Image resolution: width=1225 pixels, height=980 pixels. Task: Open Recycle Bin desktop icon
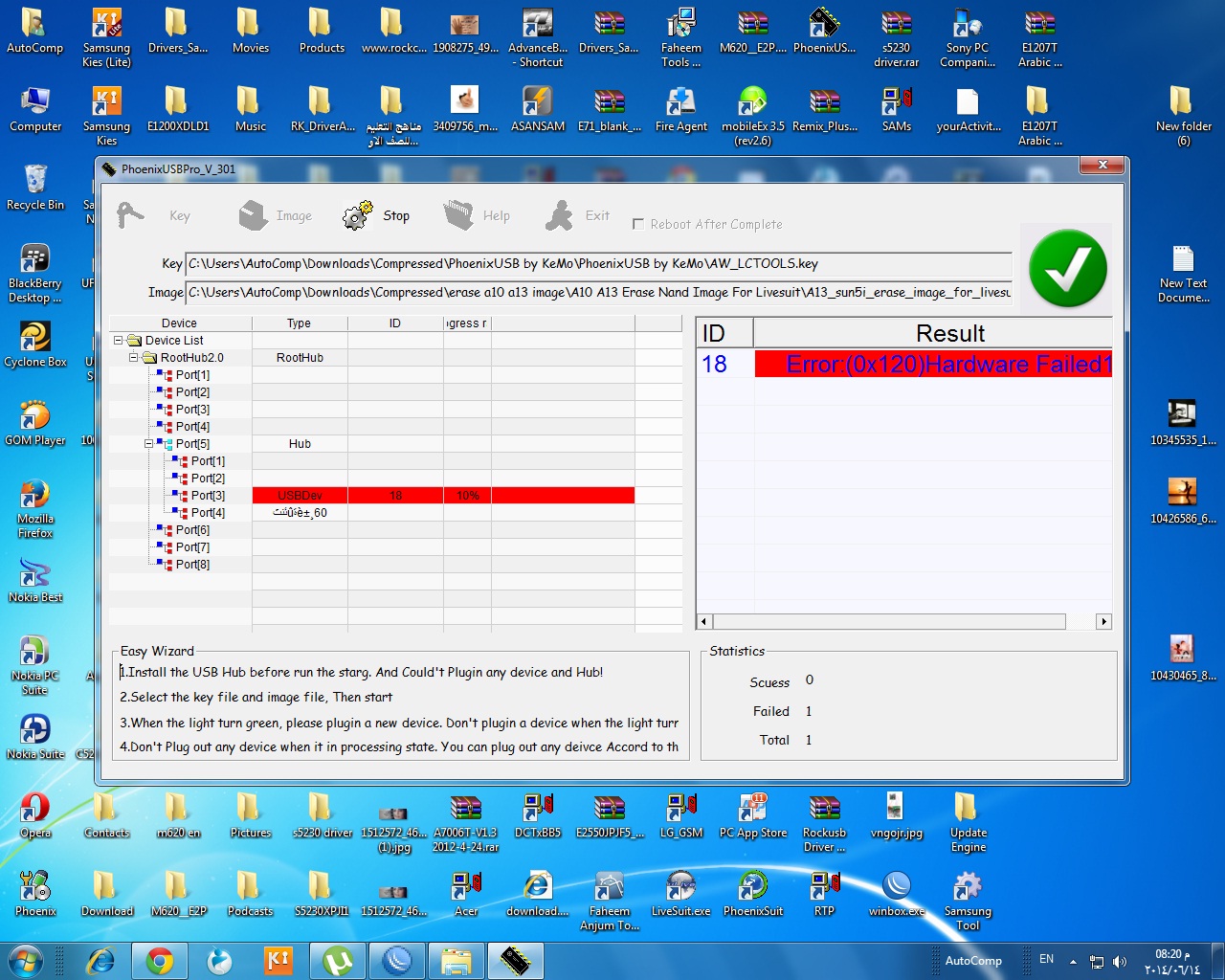coord(35,187)
